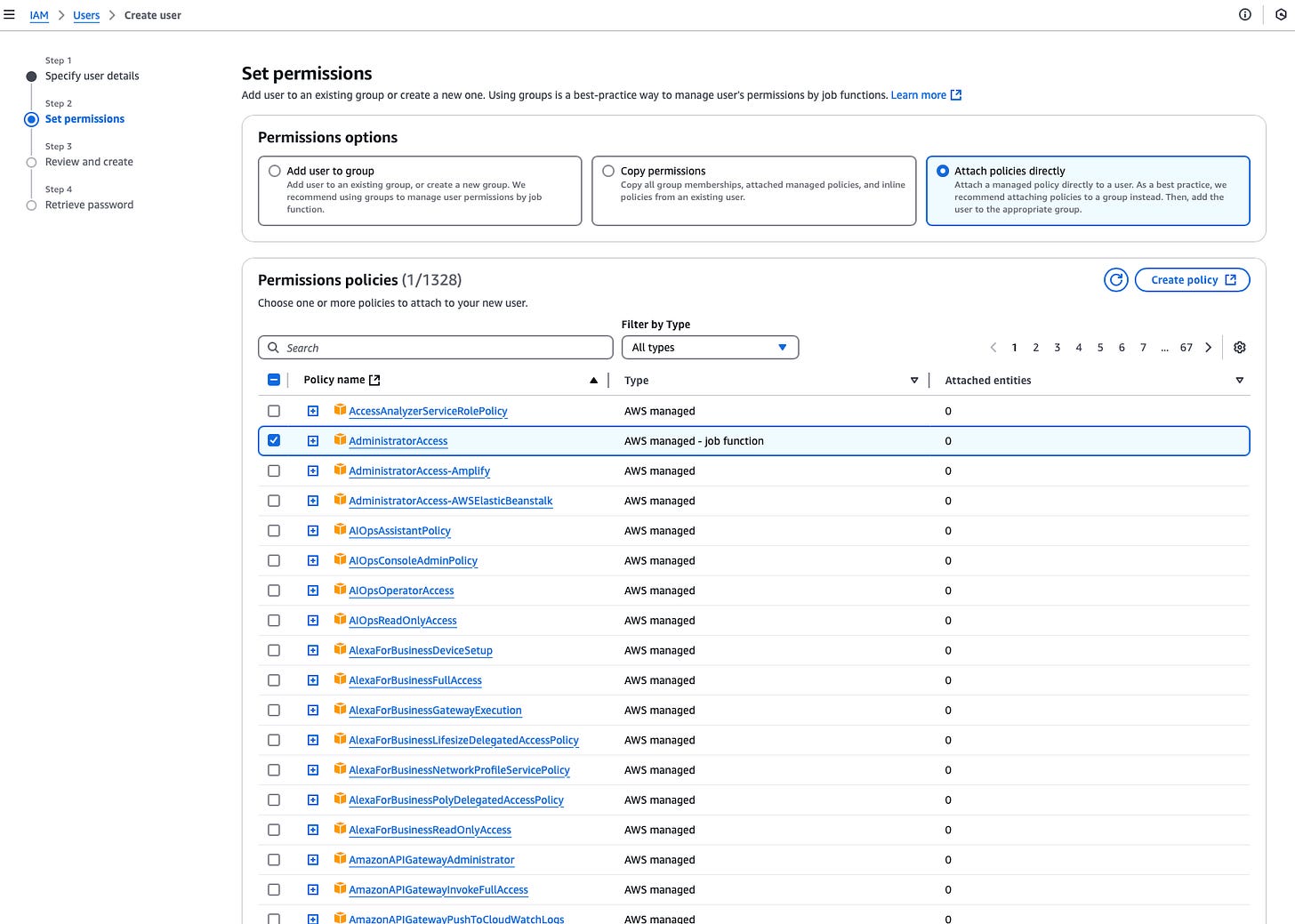Go to Step 4 Retrieve password
Viewport: 1295px width, 924px height.
point(89,205)
